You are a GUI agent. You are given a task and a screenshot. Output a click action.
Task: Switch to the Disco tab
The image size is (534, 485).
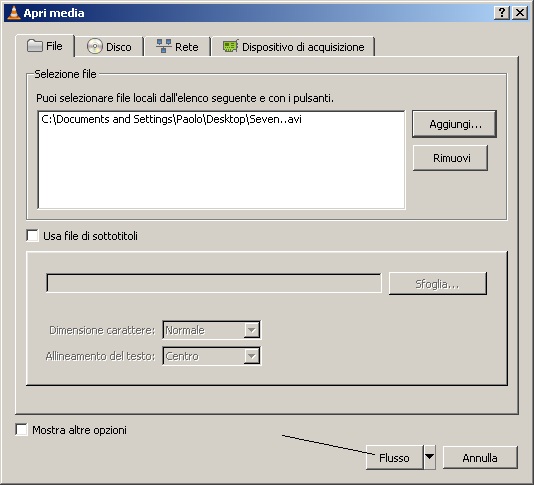point(109,46)
